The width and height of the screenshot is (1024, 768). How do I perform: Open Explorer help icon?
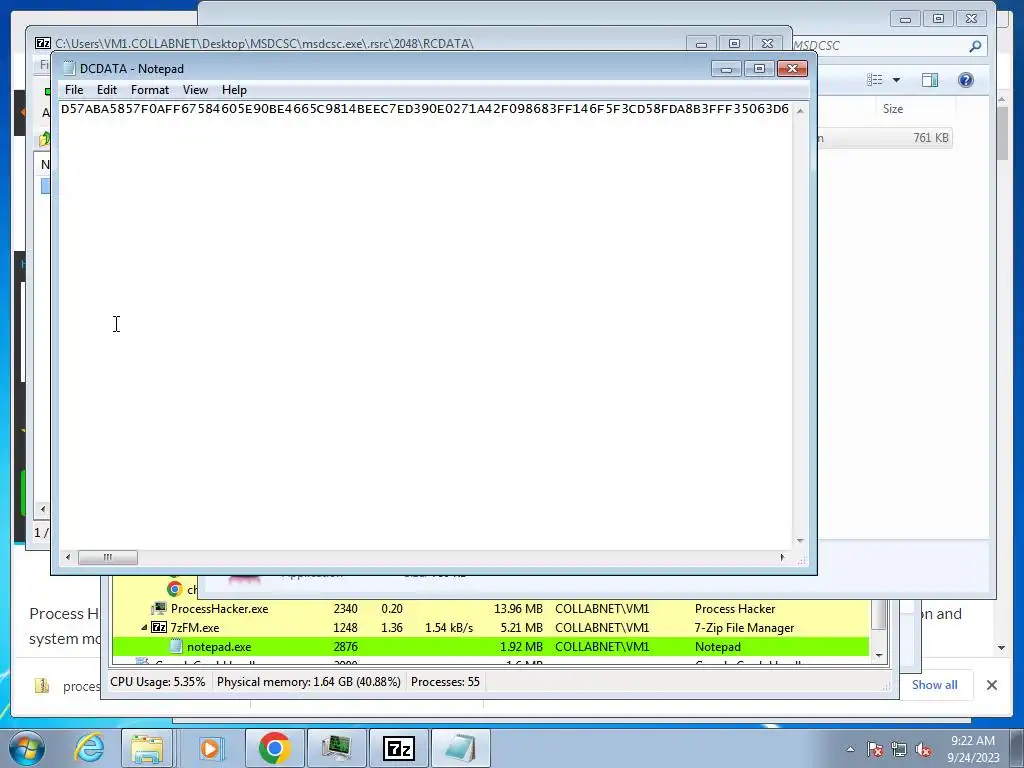966,80
